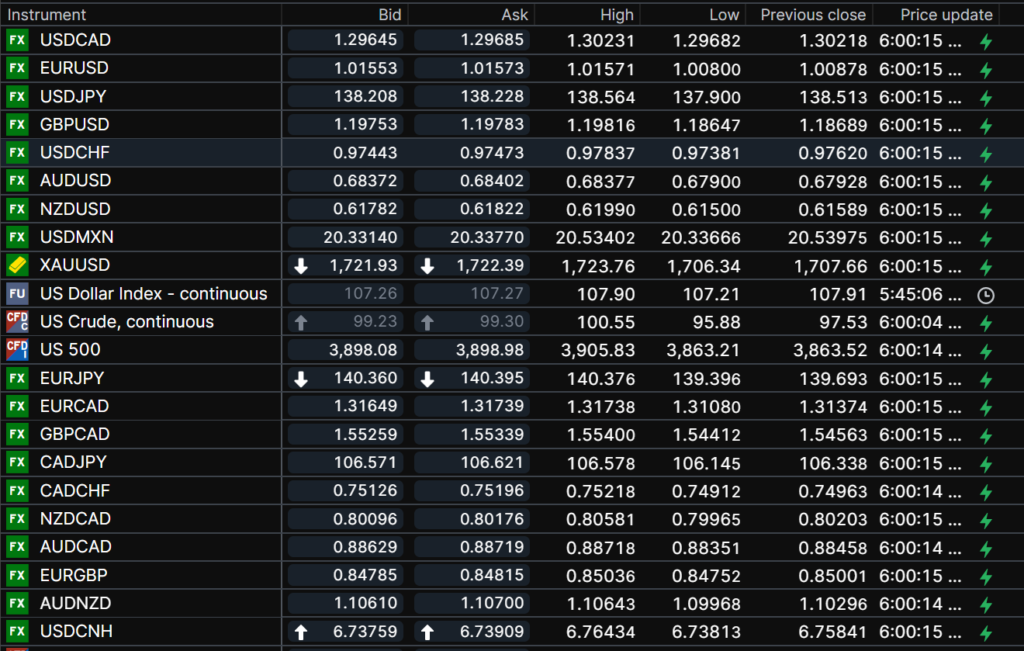
Task: Click the Price update column header
Action: tap(945, 15)
